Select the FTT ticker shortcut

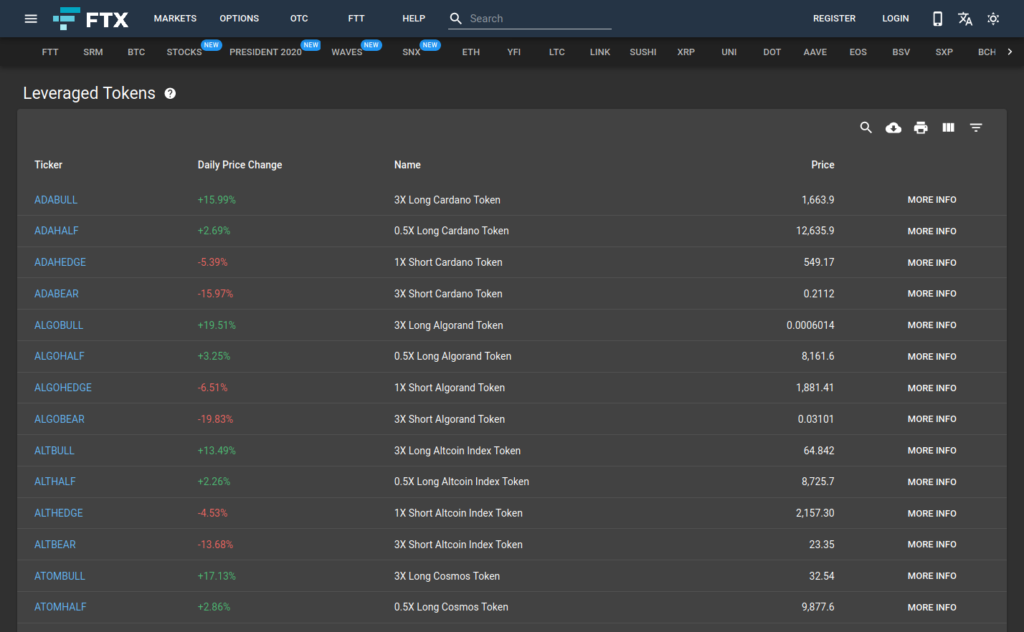point(50,52)
